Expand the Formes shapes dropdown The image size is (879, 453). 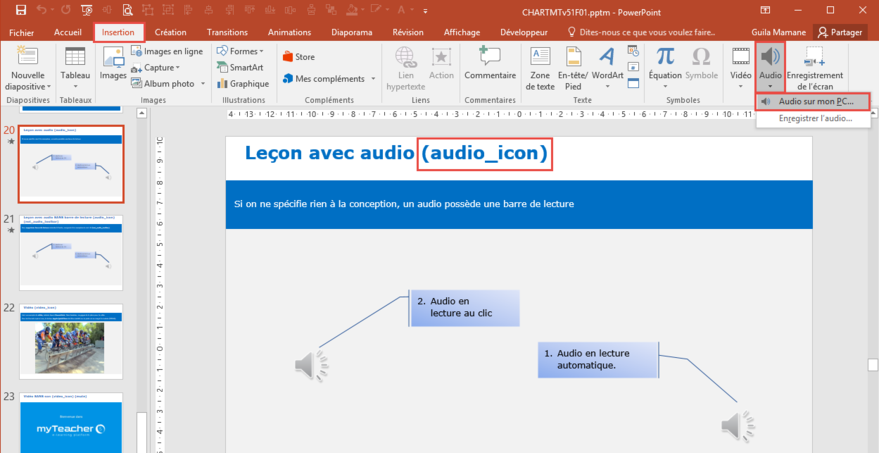[x=240, y=51]
